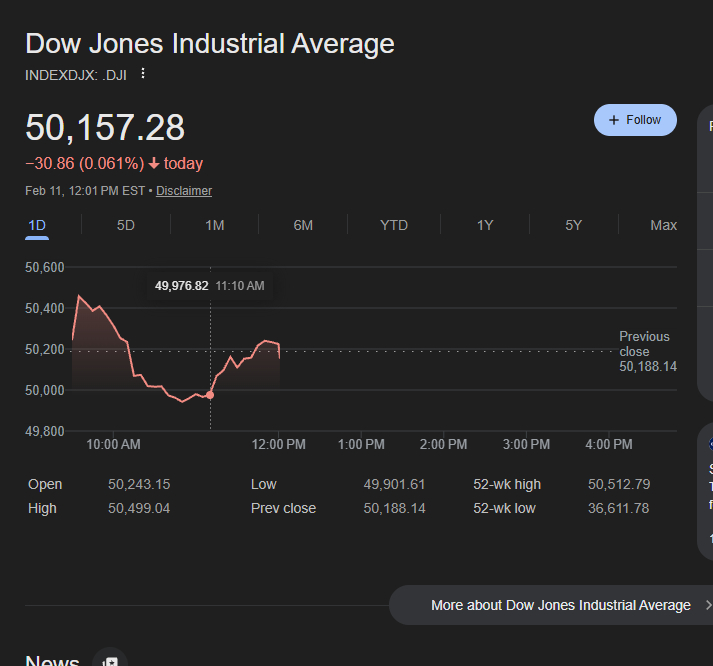Click the 49,976.82 chart tooltip
Image resolution: width=713 pixels, height=666 pixels.
(181, 286)
